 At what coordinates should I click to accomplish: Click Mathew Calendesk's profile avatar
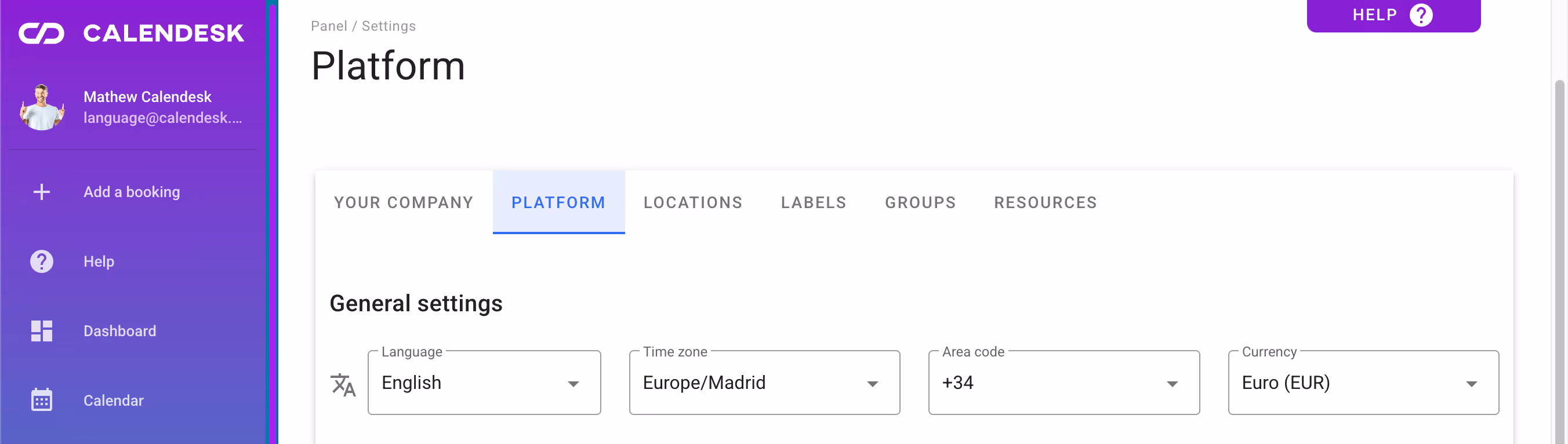41,107
